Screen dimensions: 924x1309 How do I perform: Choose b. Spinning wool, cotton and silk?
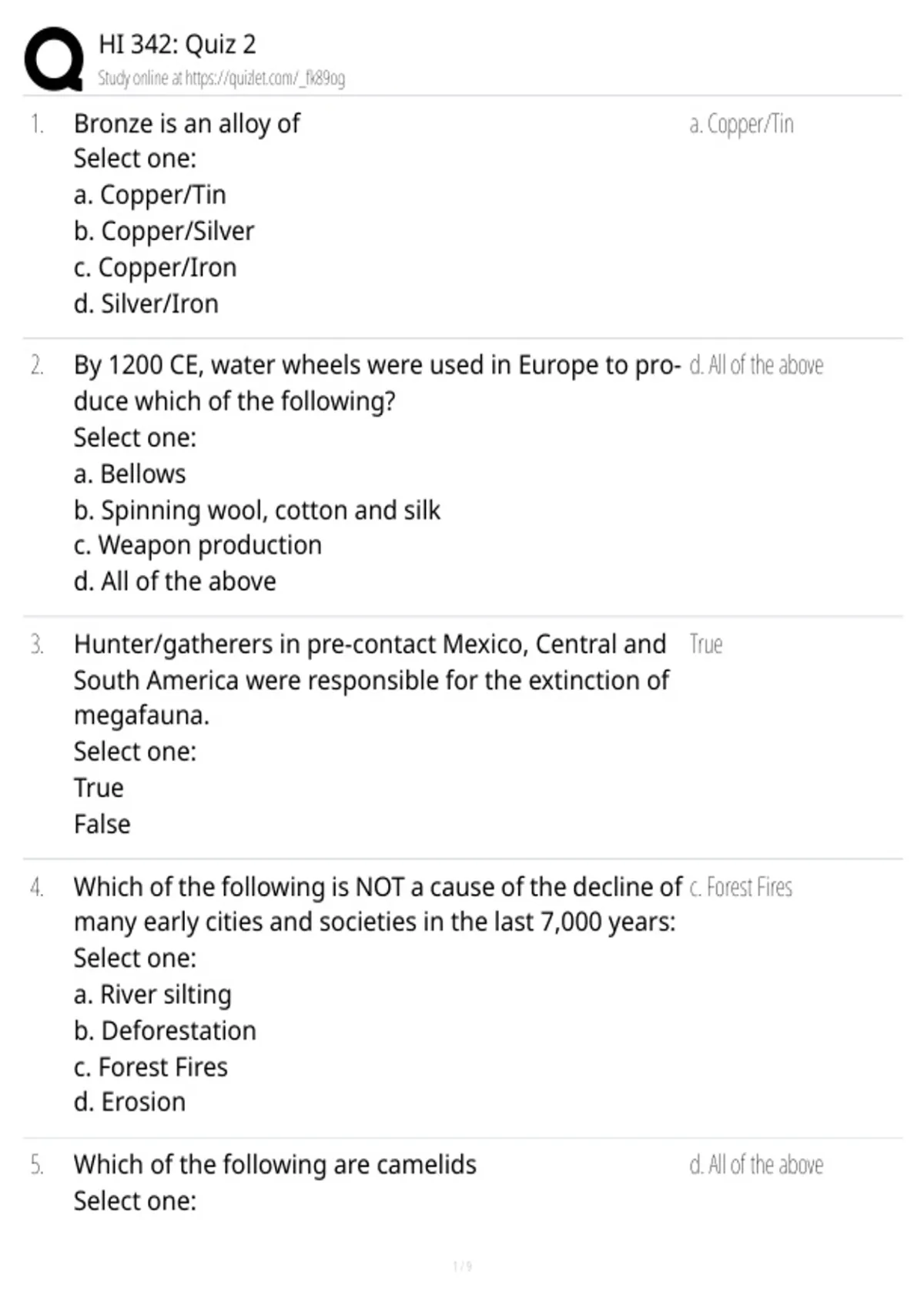pyautogui.click(x=257, y=510)
